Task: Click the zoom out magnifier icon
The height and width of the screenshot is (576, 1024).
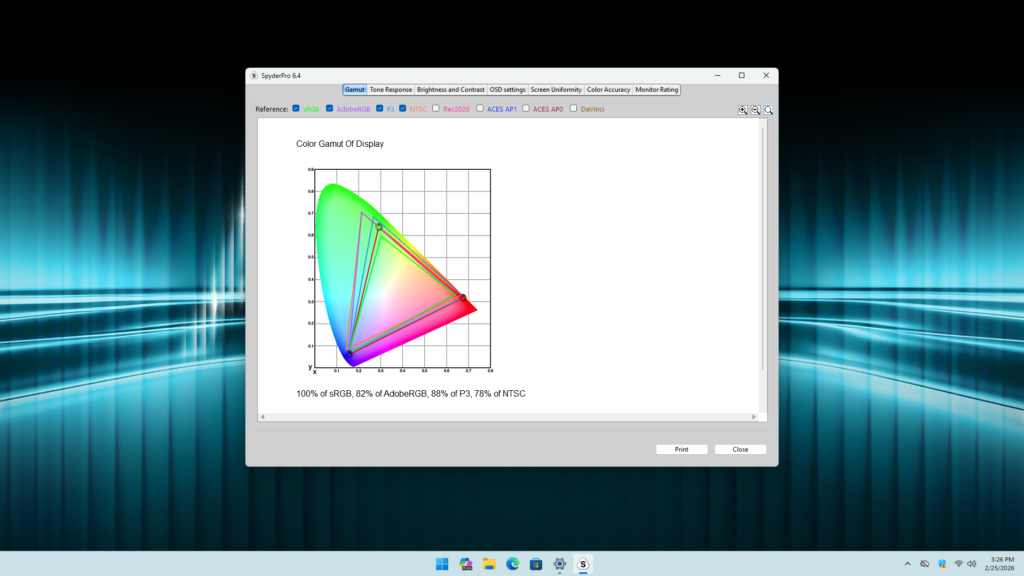Action: pyautogui.click(x=756, y=110)
